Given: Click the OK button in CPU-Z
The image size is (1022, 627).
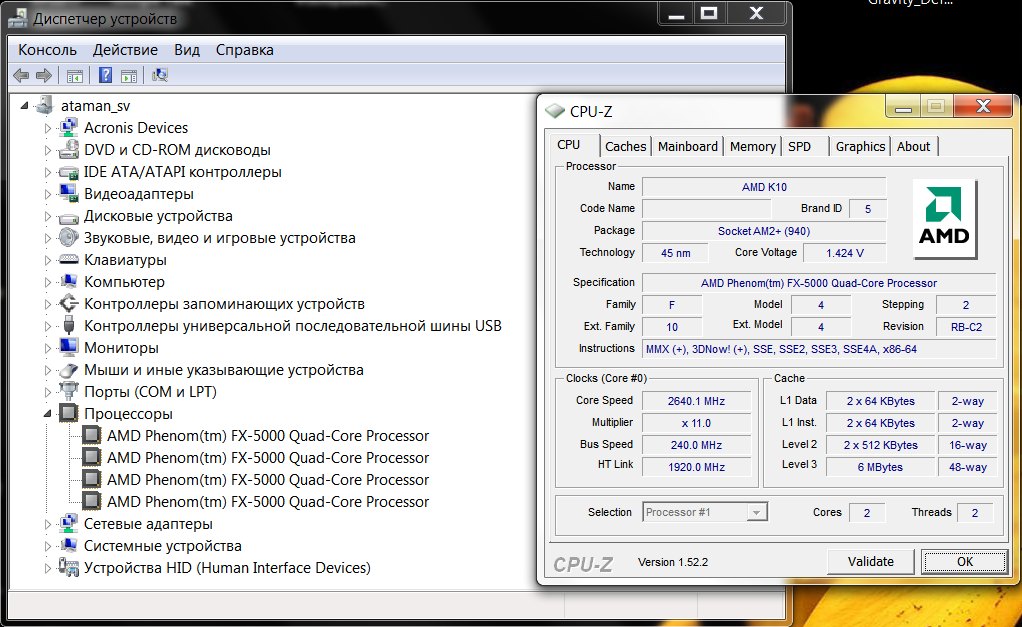Looking at the screenshot, I should pyautogui.click(x=965, y=561).
